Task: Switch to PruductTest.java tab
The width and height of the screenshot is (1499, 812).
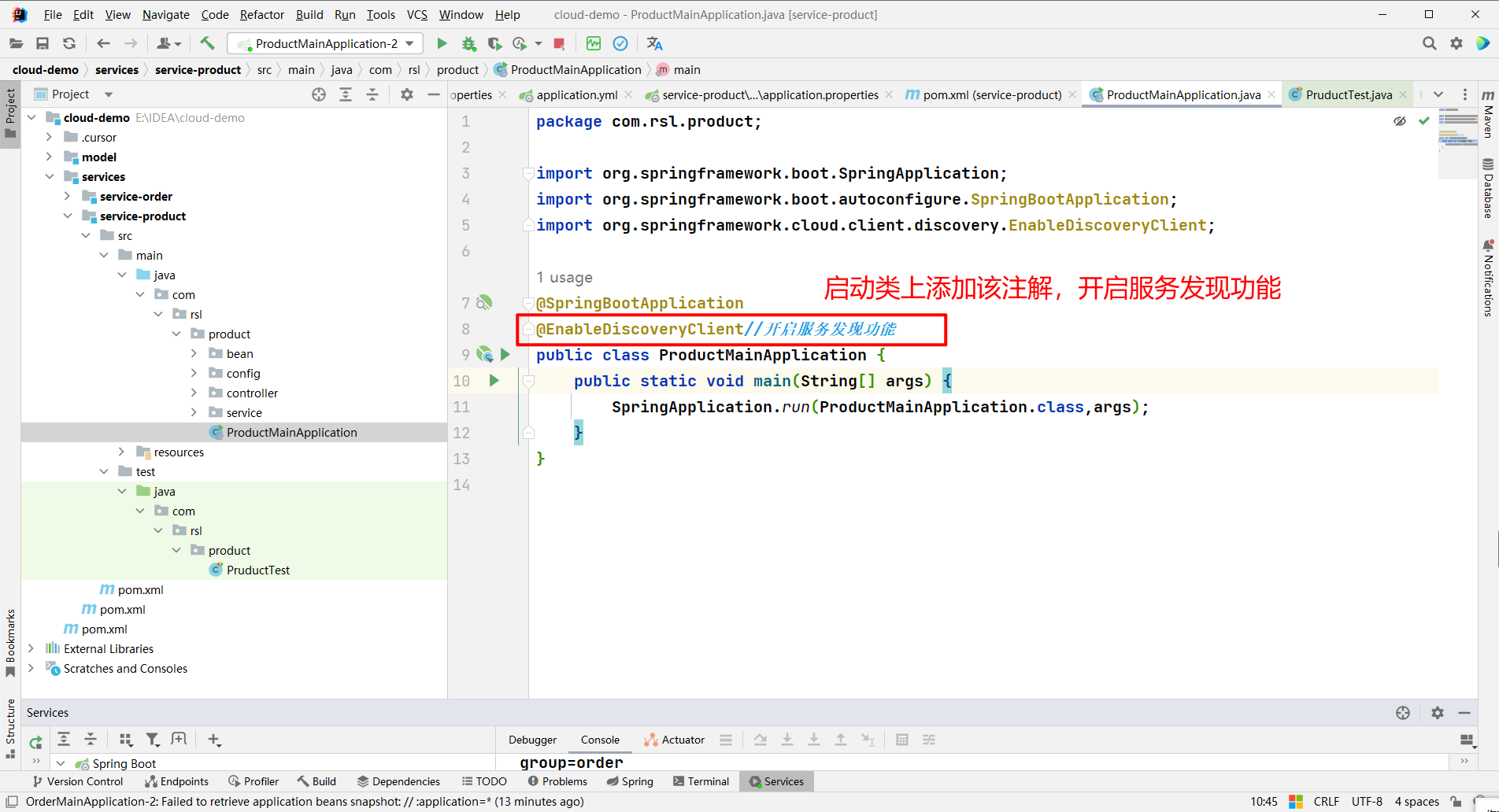Action: 1348,94
